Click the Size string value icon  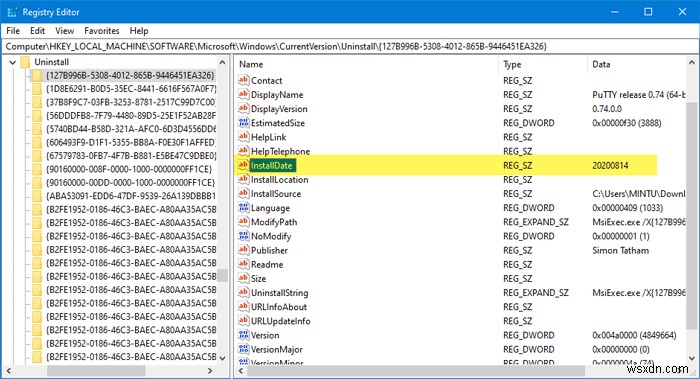pyautogui.click(x=243, y=279)
